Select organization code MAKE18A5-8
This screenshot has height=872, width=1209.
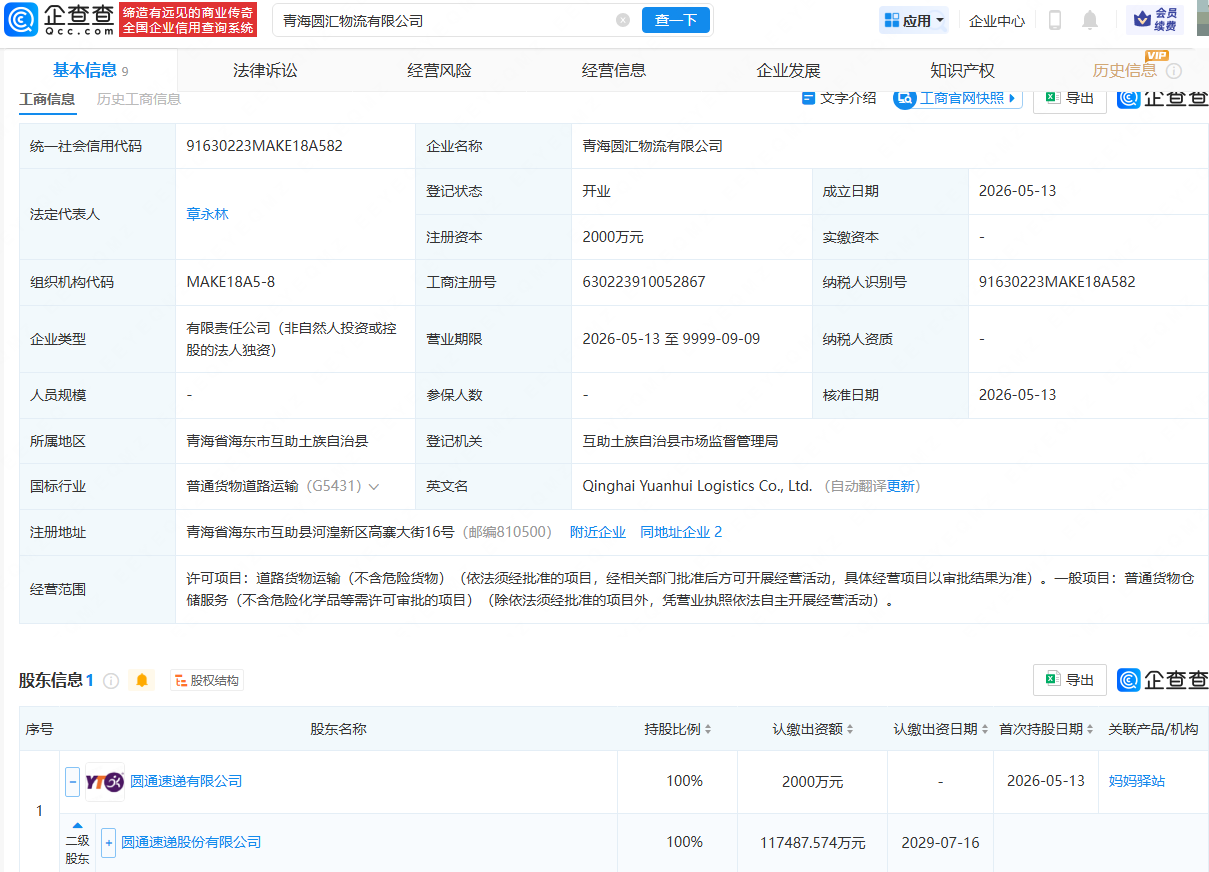click(x=231, y=282)
